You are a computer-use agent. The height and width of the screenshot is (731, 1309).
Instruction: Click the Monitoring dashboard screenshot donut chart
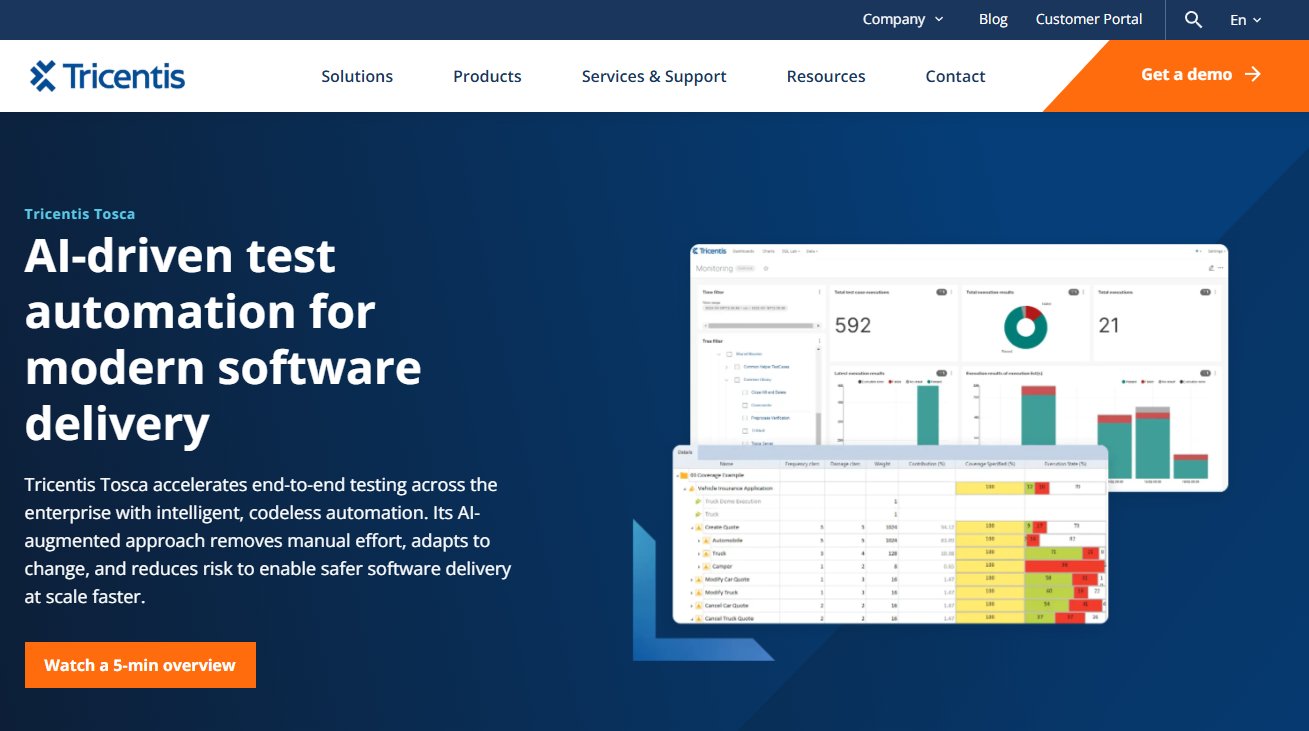click(x=1025, y=326)
